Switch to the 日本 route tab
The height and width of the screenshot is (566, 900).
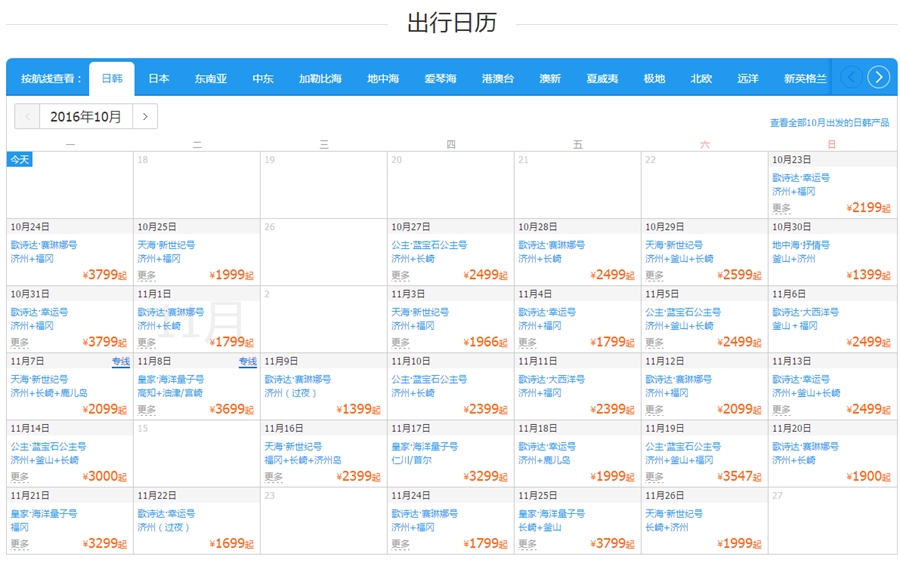159,79
